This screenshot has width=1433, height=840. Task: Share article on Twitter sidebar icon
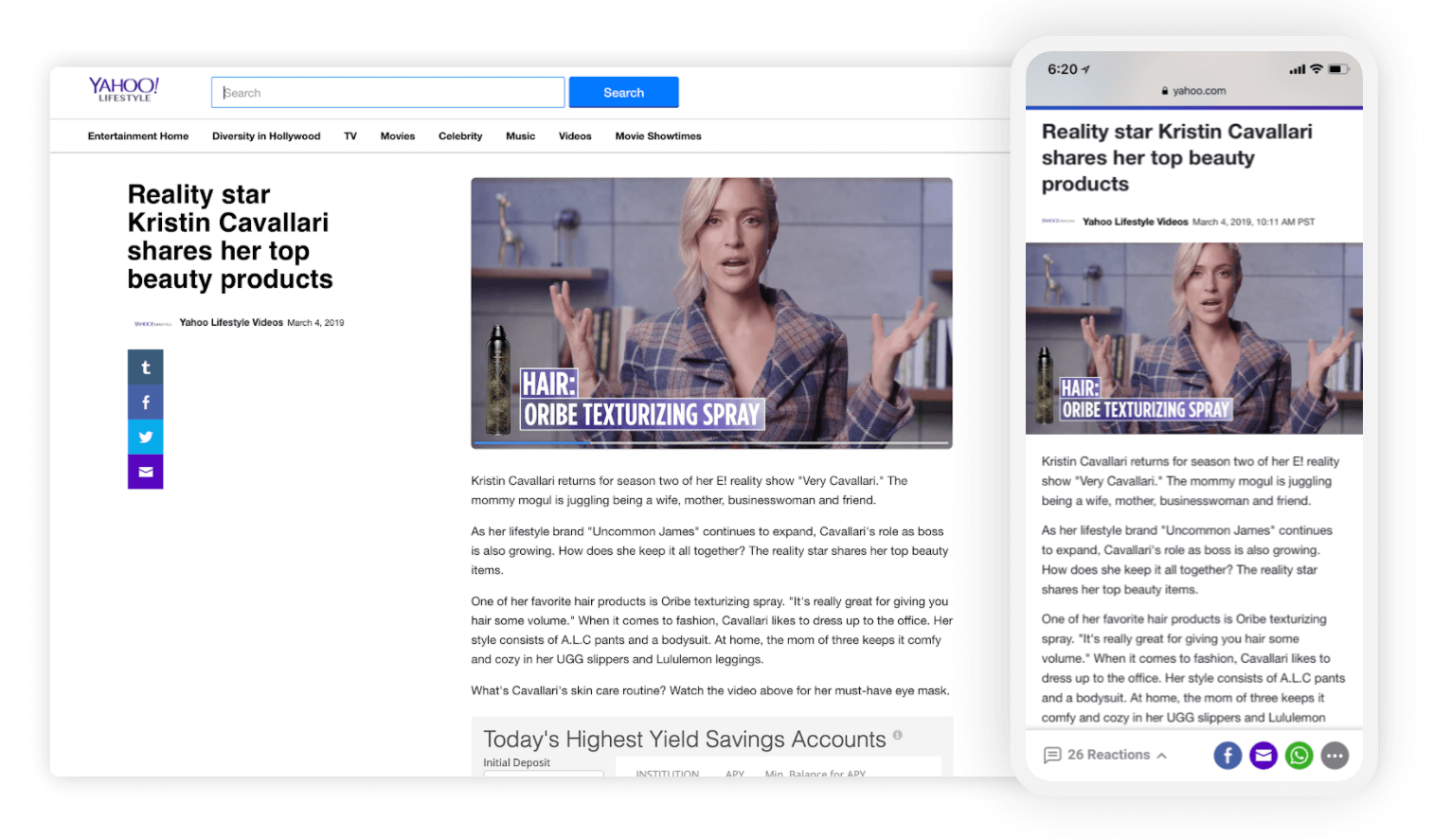coord(146,437)
